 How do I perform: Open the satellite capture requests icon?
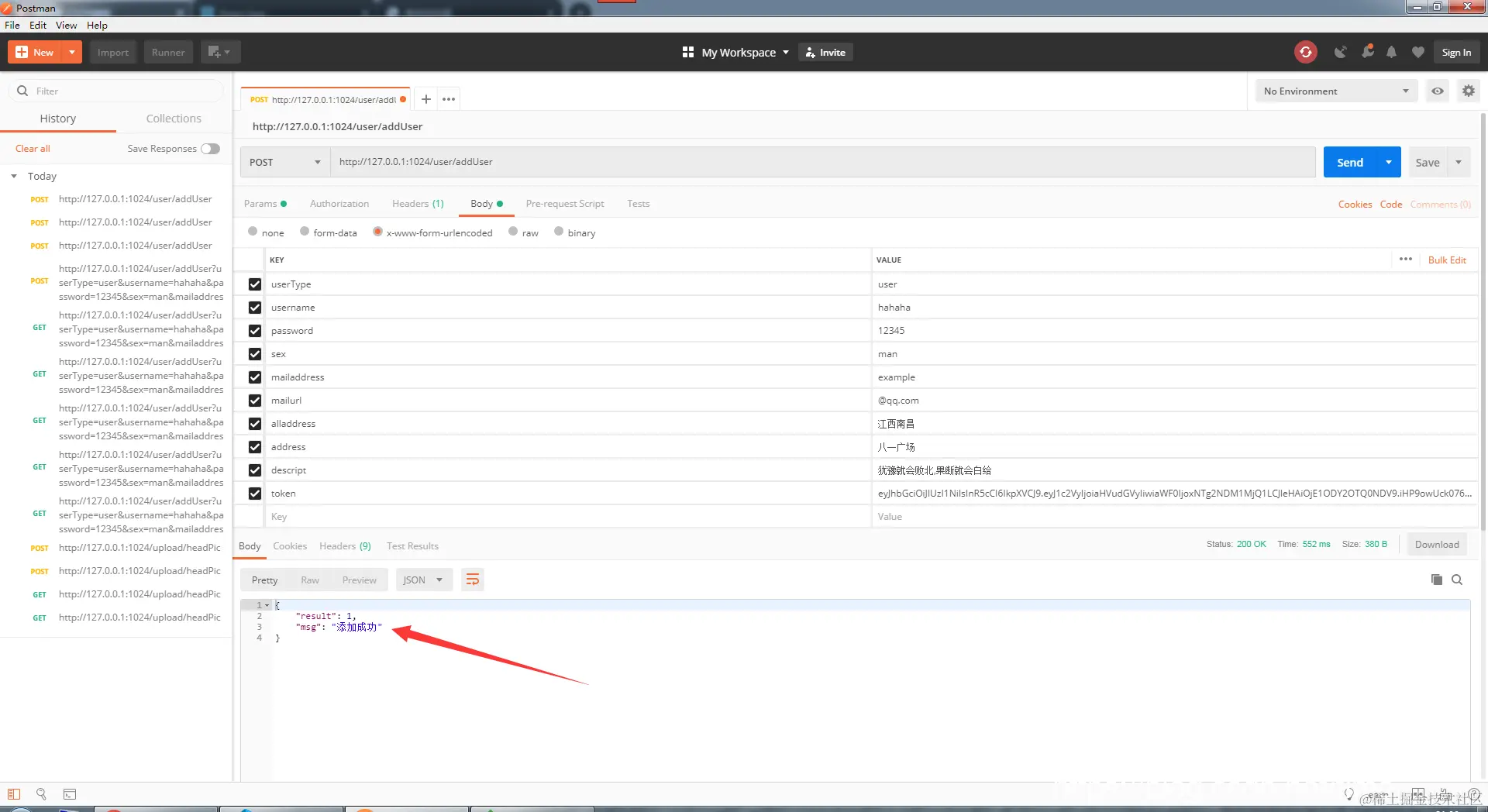click(1340, 52)
